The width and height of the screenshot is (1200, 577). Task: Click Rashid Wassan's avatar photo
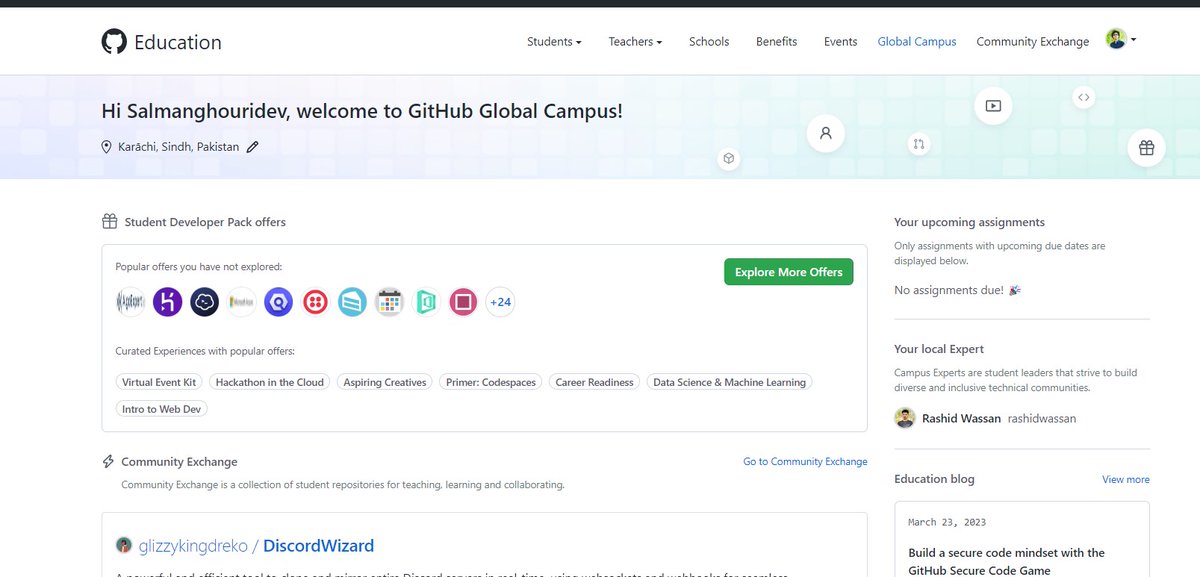tap(905, 418)
